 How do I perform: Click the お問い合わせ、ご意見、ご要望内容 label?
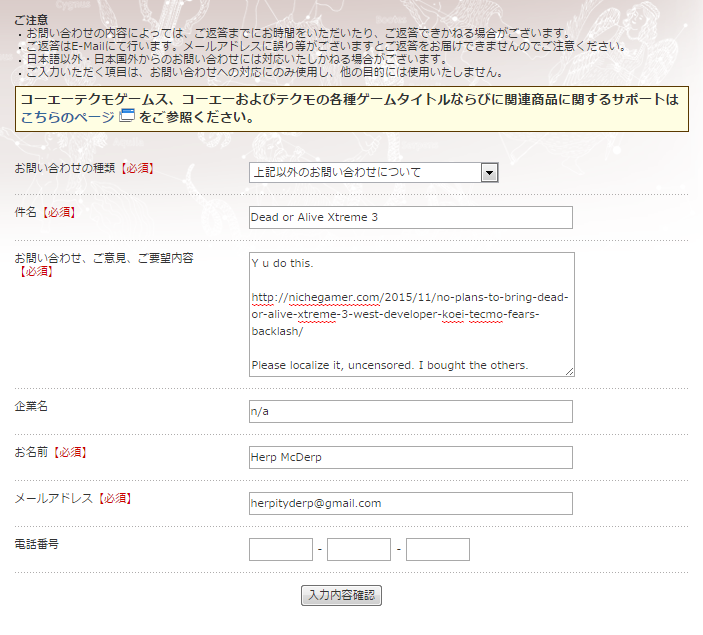click(104, 258)
